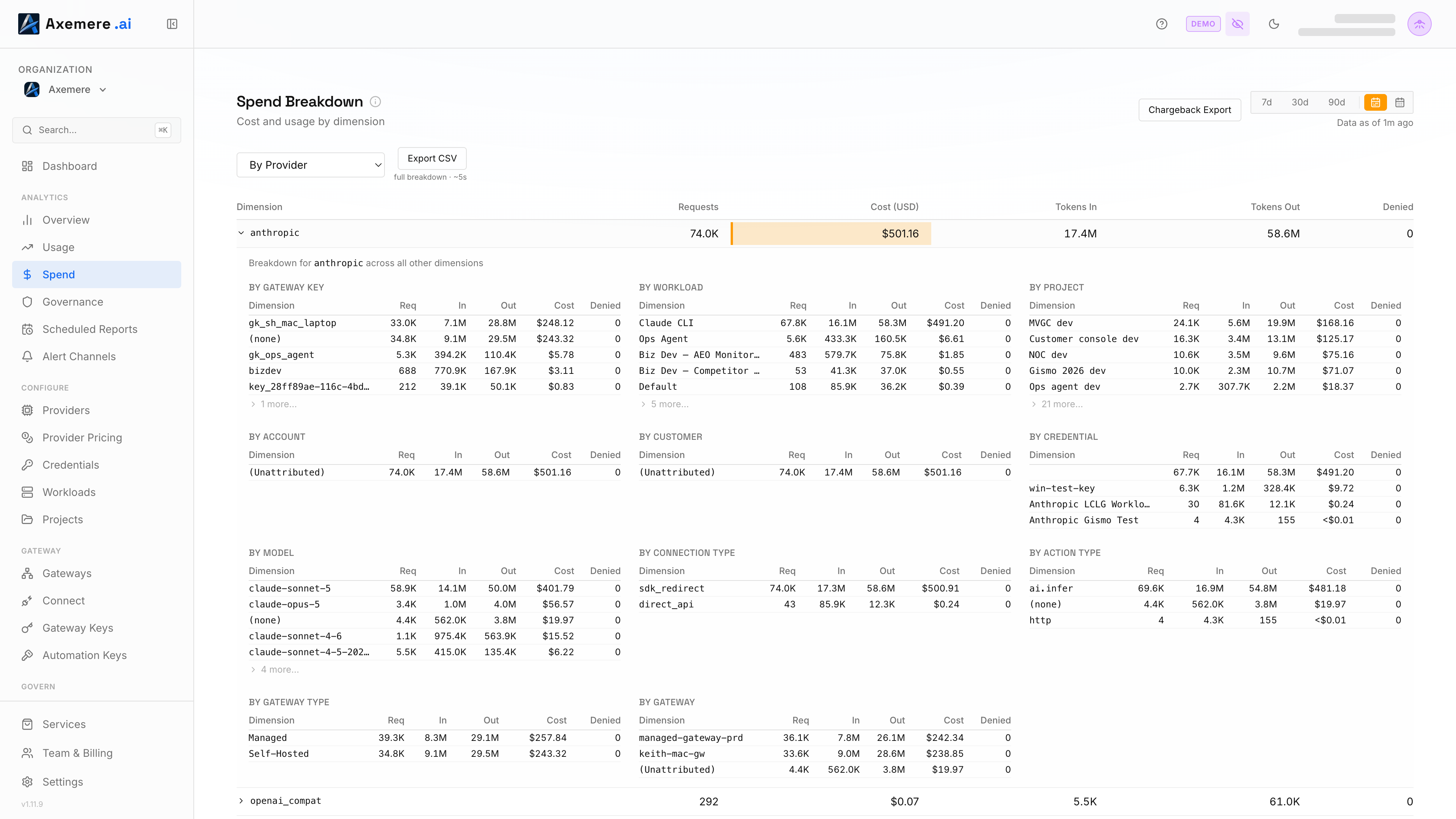Click the Workloads server icon
The width and height of the screenshot is (1456, 819).
click(27, 492)
